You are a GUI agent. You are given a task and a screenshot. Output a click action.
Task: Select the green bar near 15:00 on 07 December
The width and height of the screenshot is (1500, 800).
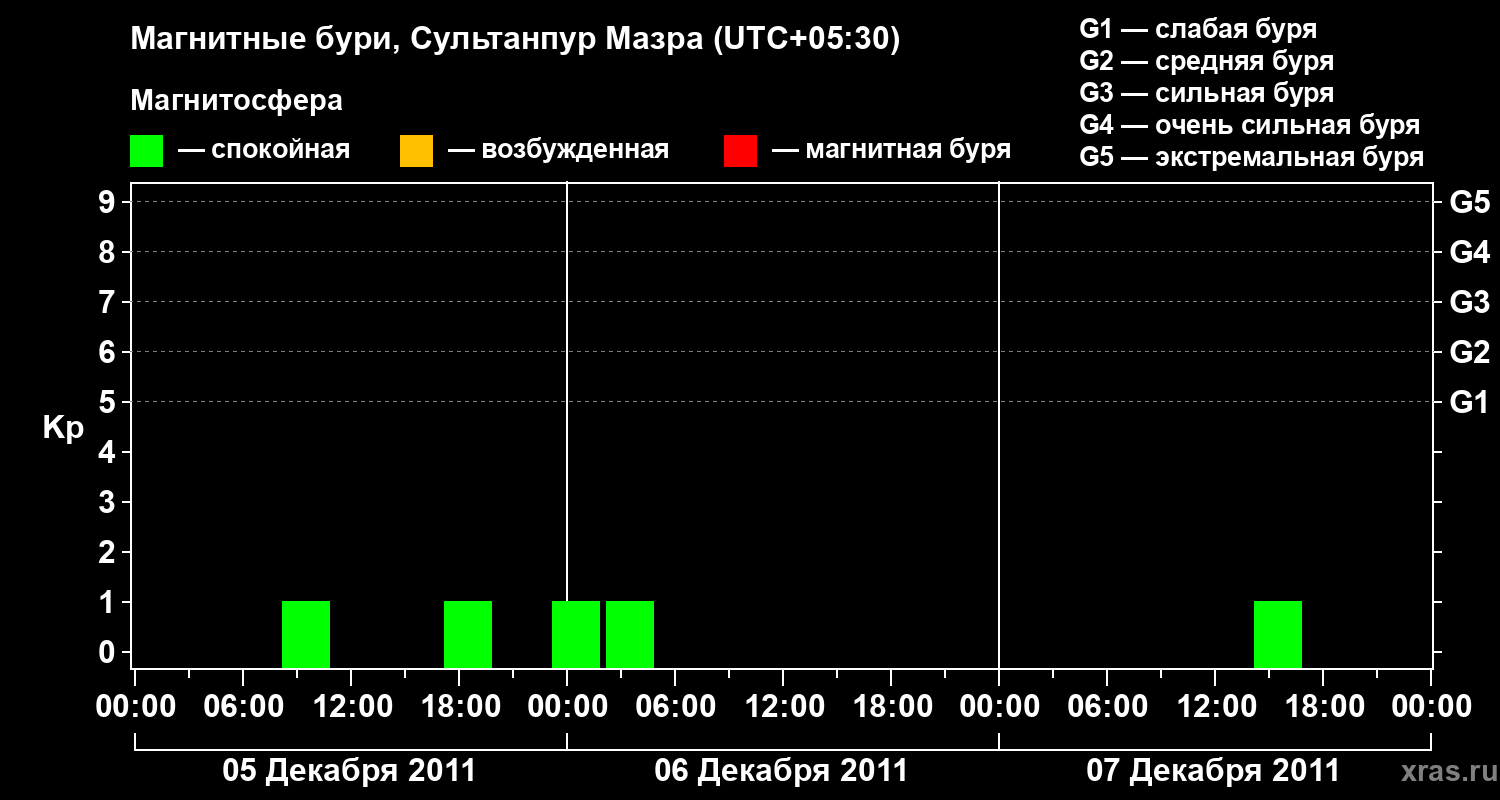pyautogui.click(x=1278, y=634)
